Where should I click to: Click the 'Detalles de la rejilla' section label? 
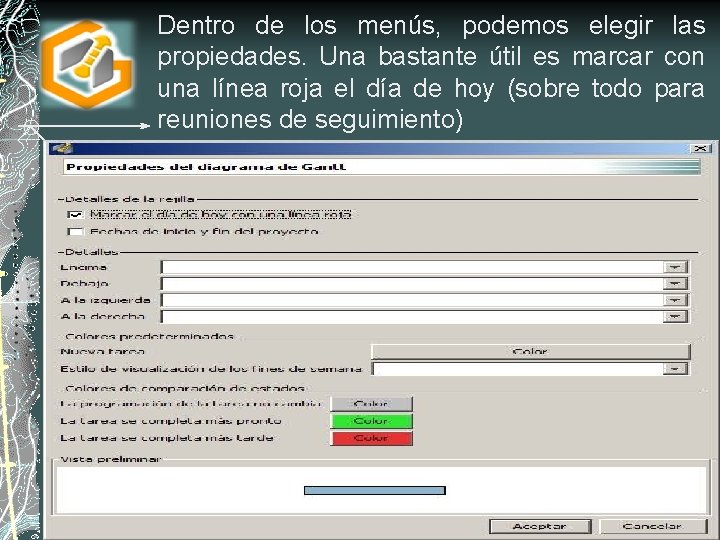tap(129, 199)
